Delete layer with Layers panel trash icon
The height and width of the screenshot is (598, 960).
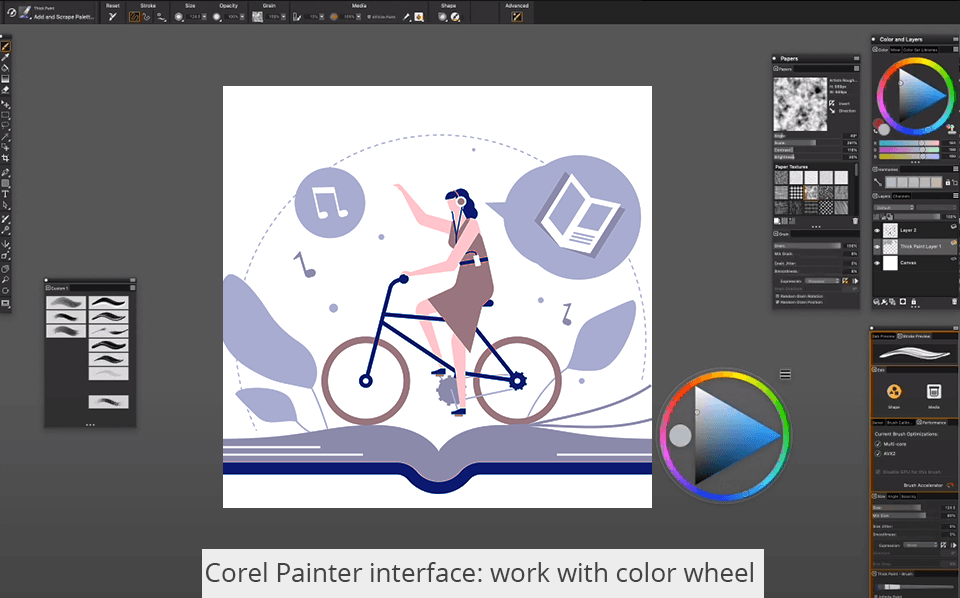(x=954, y=302)
